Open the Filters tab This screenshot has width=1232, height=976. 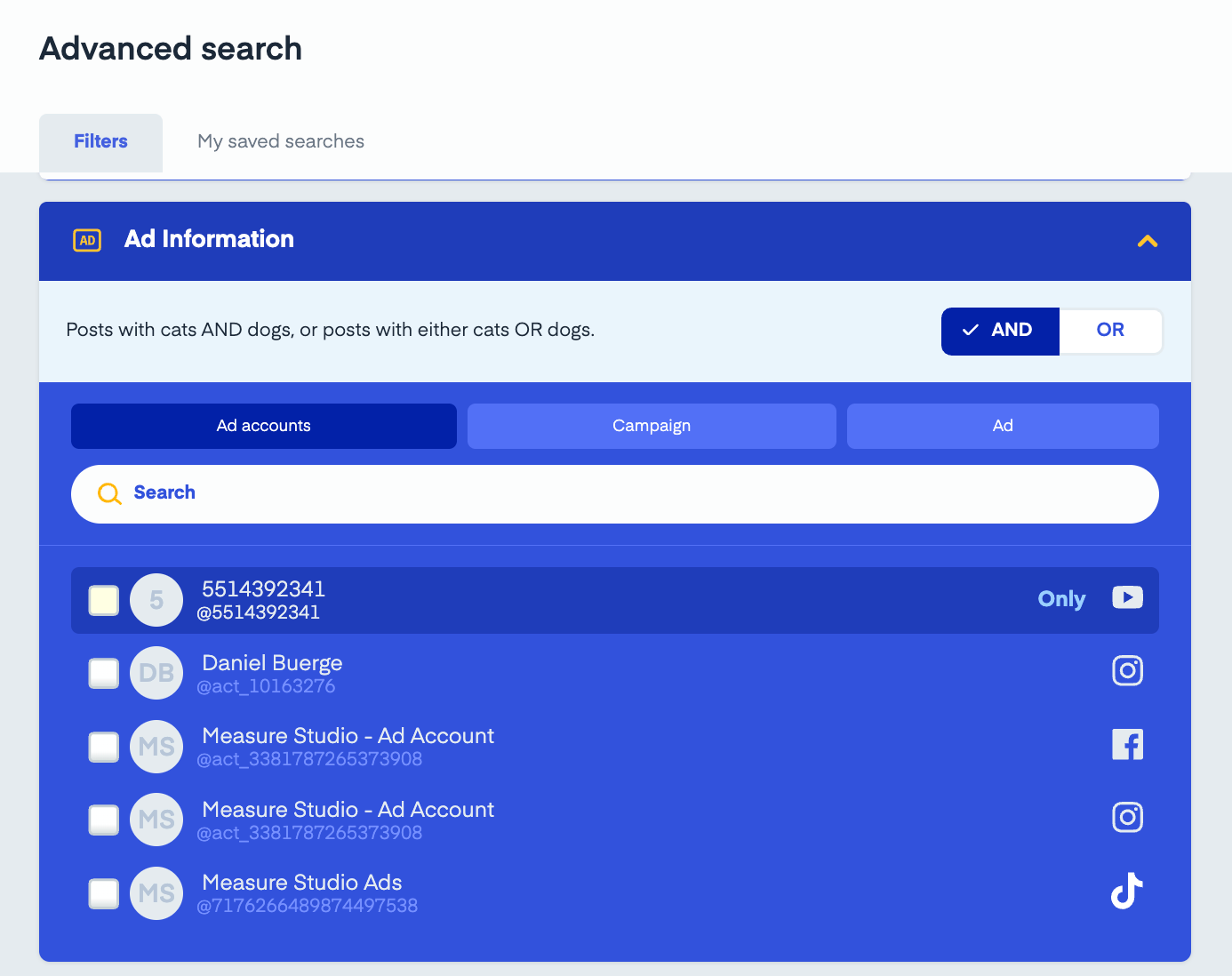[x=100, y=142]
